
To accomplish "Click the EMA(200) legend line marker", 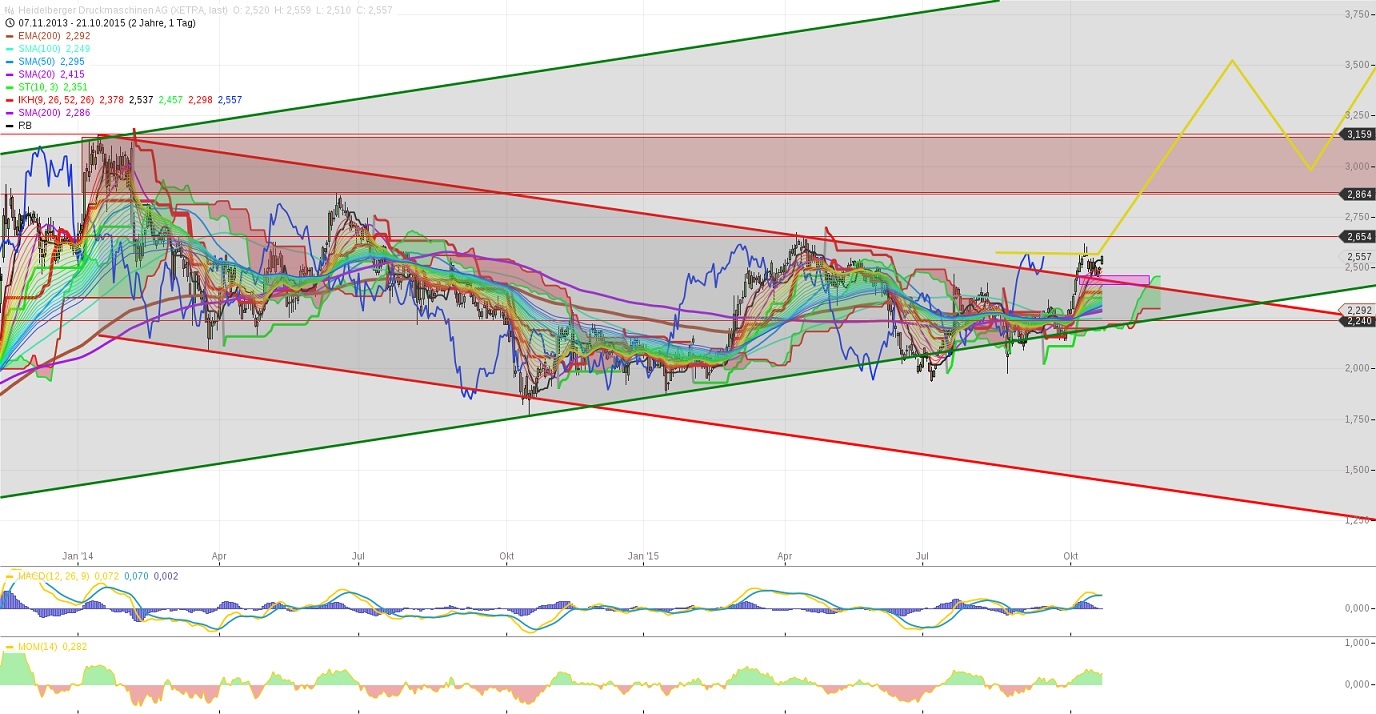I will [x=9, y=36].
